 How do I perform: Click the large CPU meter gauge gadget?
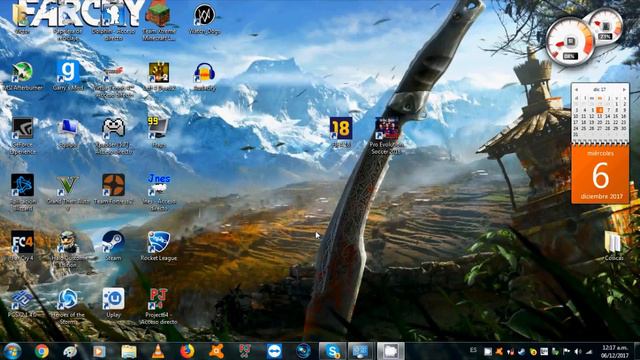[570, 42]
